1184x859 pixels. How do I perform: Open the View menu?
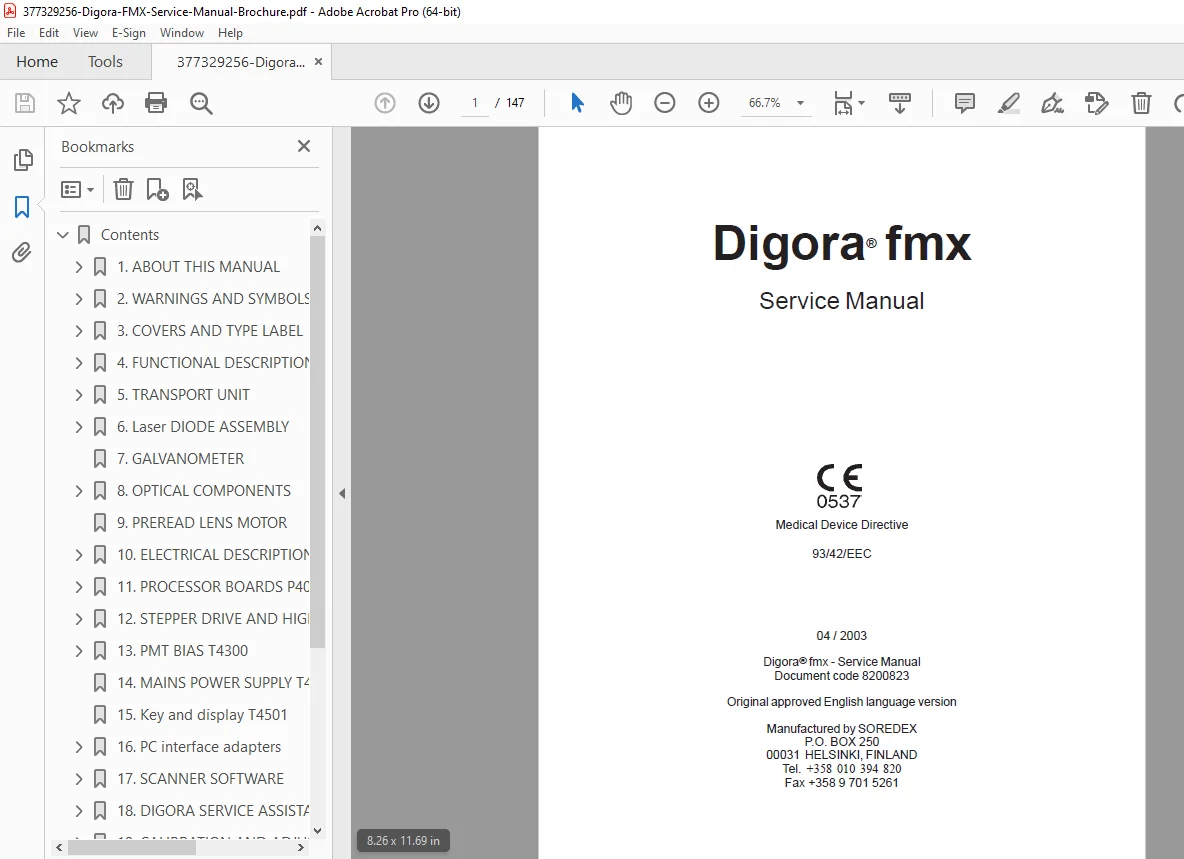85,32
